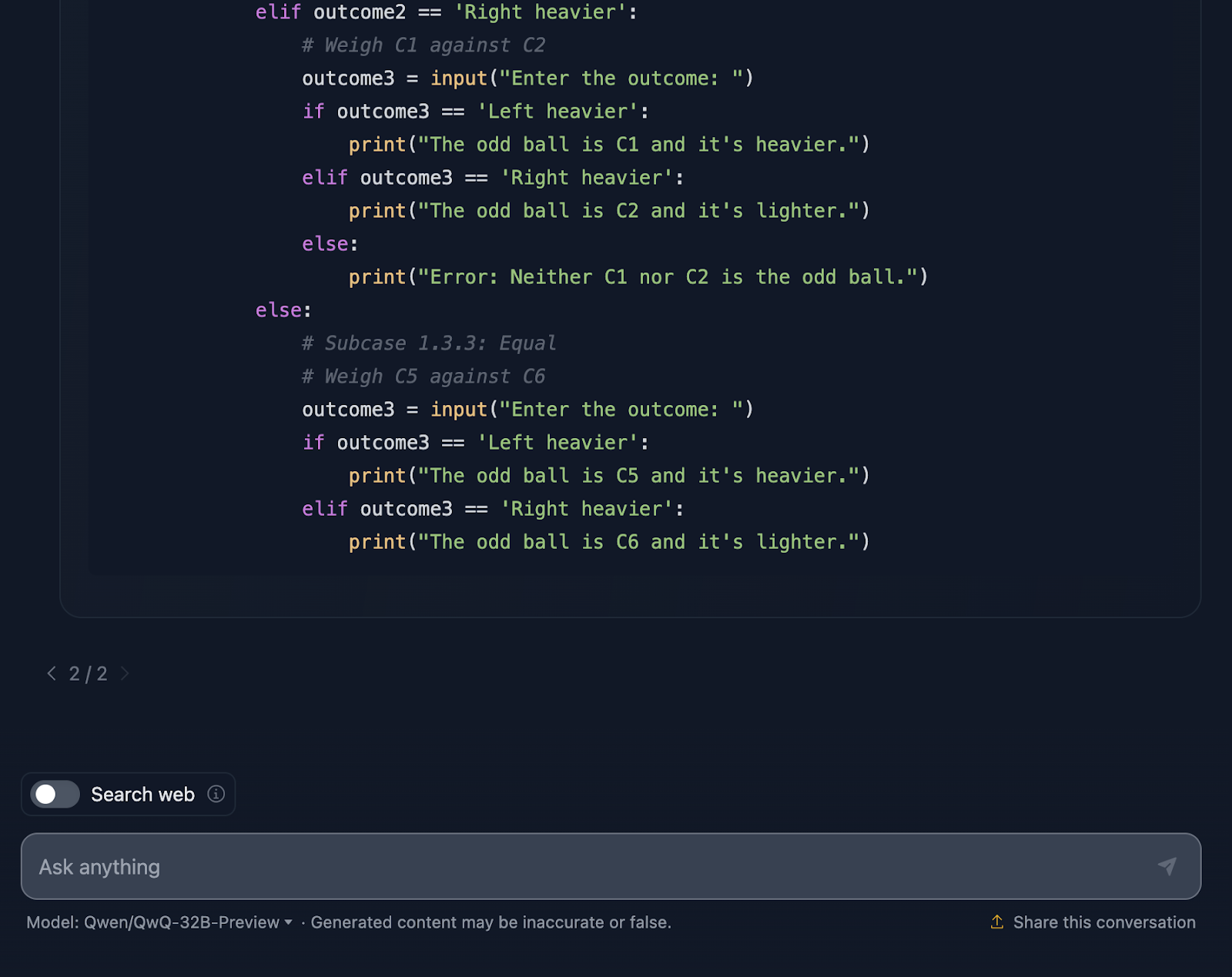Click the Search web label
Image resolution: width=1232 pixels, height=977 pixels.
(142, 795)
